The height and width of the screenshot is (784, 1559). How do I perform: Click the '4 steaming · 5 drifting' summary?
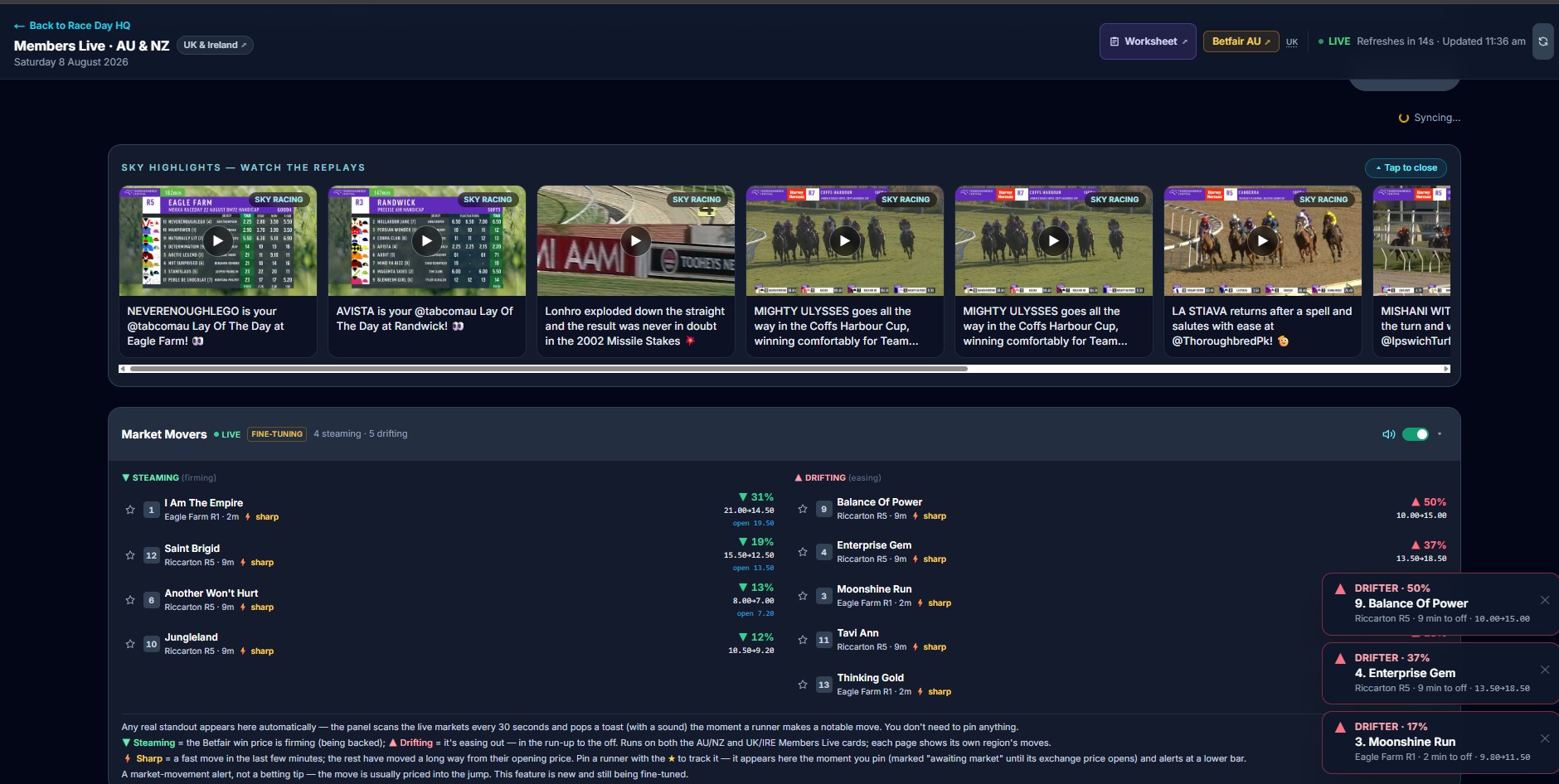361,434
